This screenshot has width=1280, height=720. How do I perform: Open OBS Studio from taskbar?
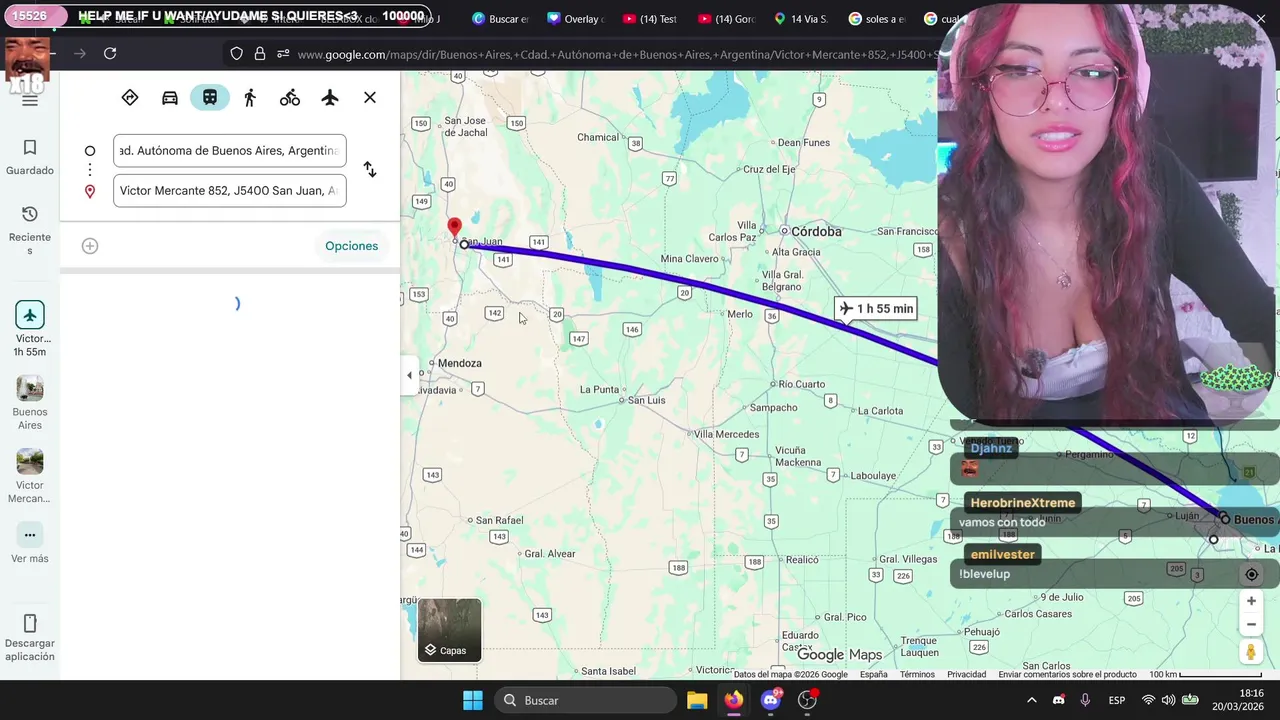(808, 700)
